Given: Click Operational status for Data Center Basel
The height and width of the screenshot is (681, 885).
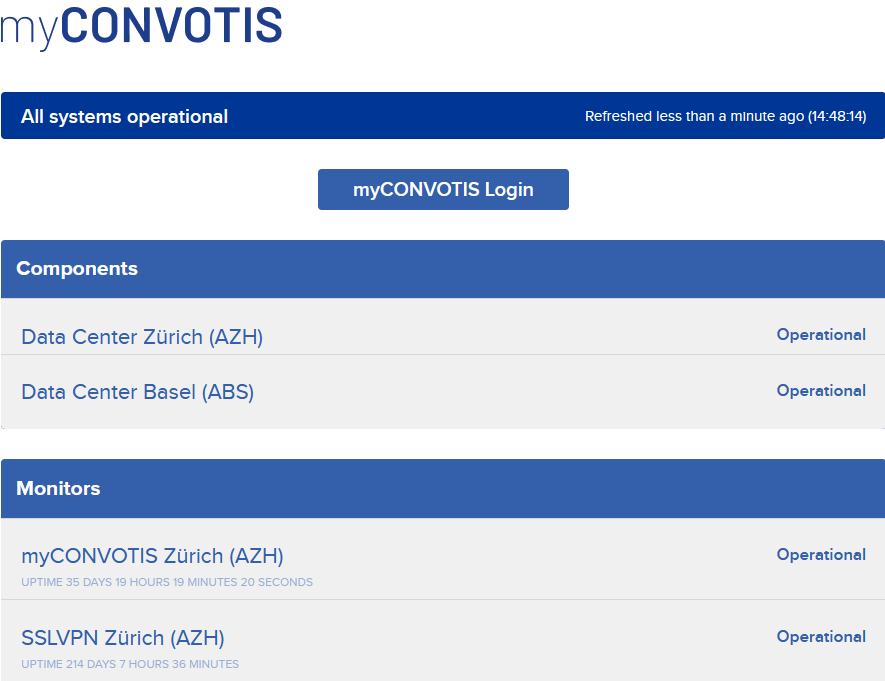Looking at the screenshot, I should pos(821,391).
